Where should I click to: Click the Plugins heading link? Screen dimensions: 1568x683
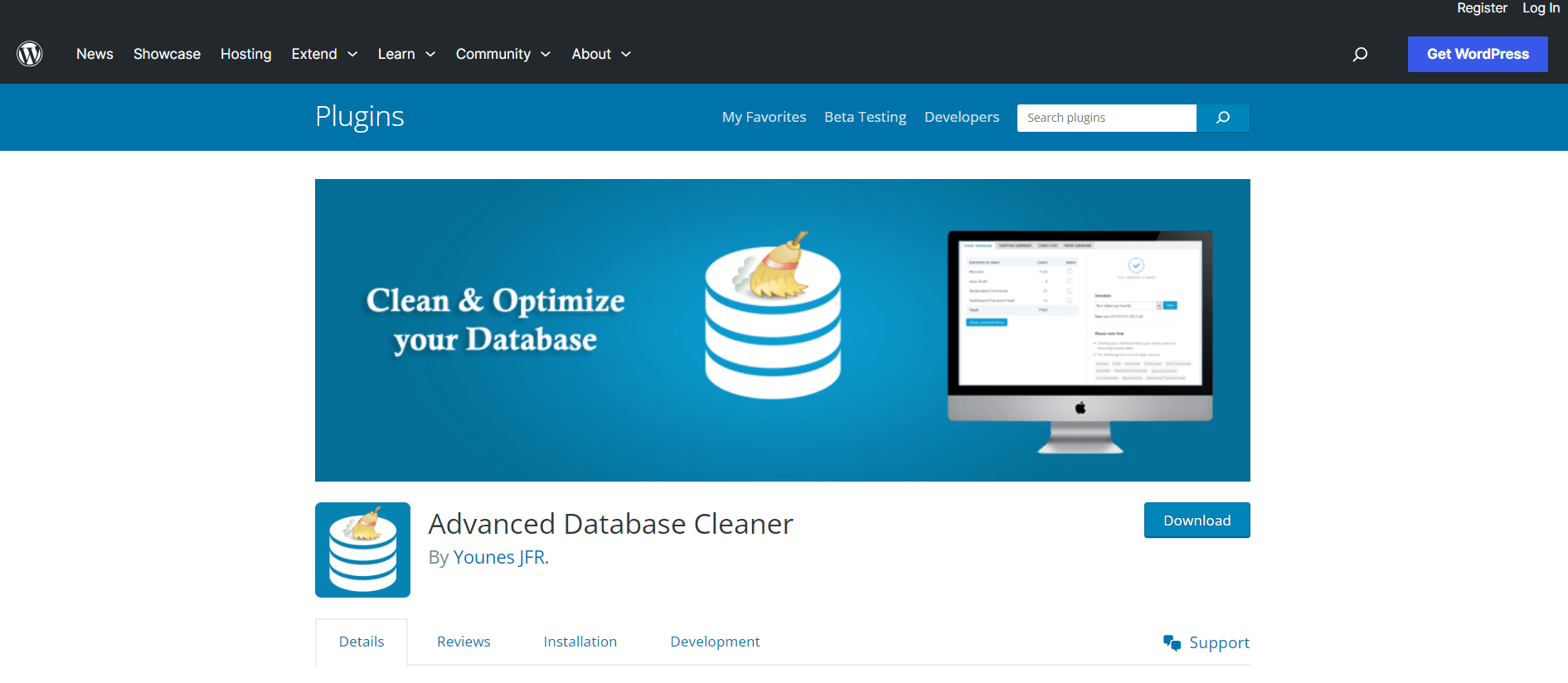(x=360, y=117)
